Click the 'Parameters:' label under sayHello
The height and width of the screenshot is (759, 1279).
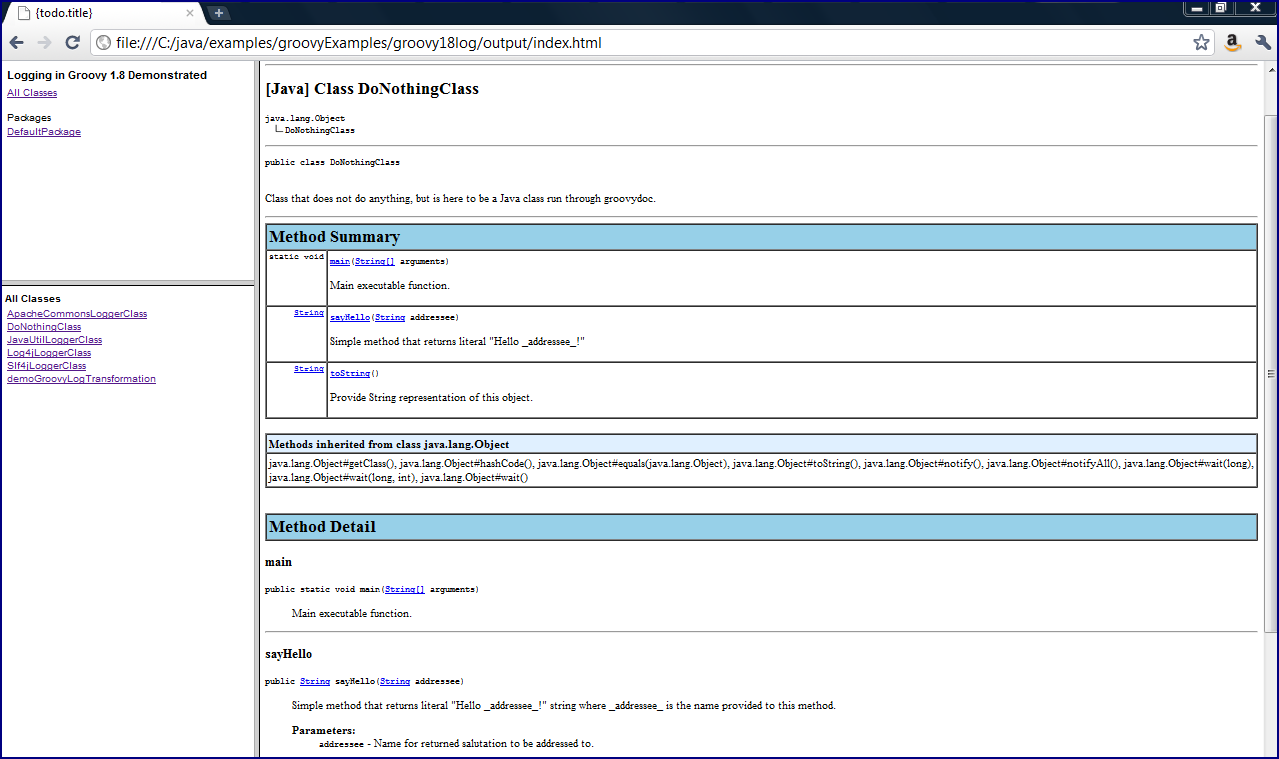(323, 731)
